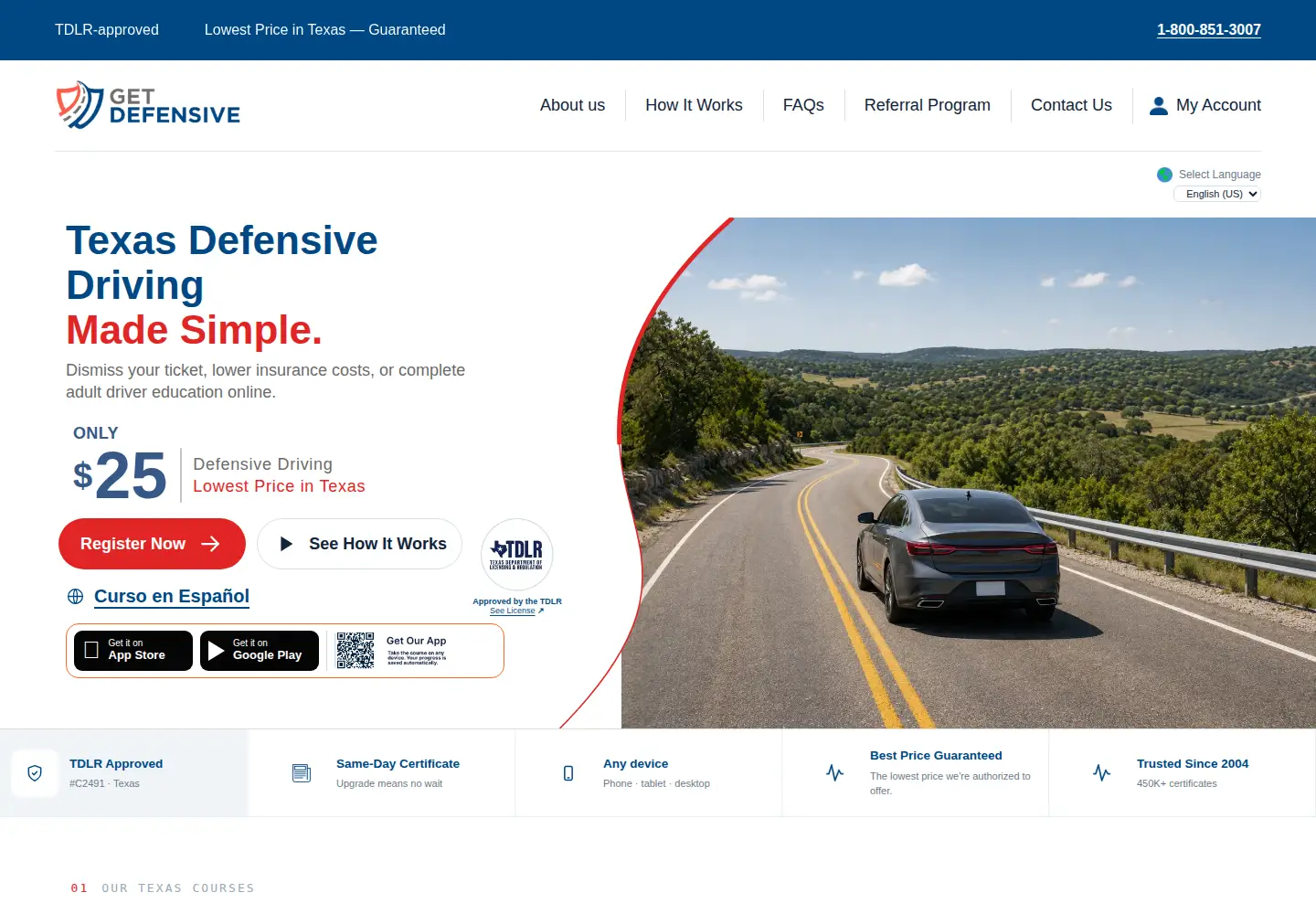Screen dimensions: 1316x914
Task: Click the certificate icon by Same-Day Certificate
Action: tap(302, 773)
